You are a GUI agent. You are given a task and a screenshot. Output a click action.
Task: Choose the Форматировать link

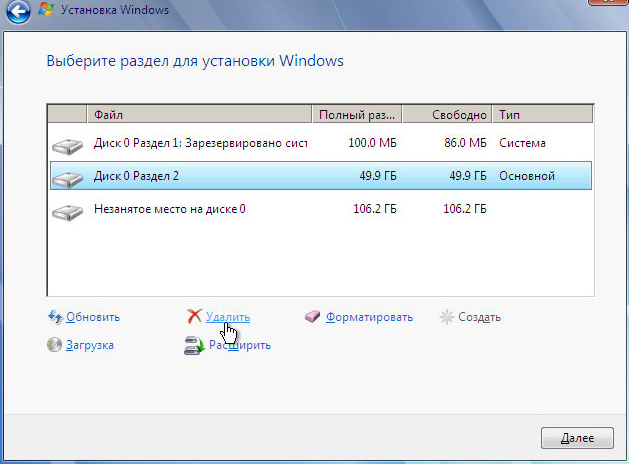[369, 317]
